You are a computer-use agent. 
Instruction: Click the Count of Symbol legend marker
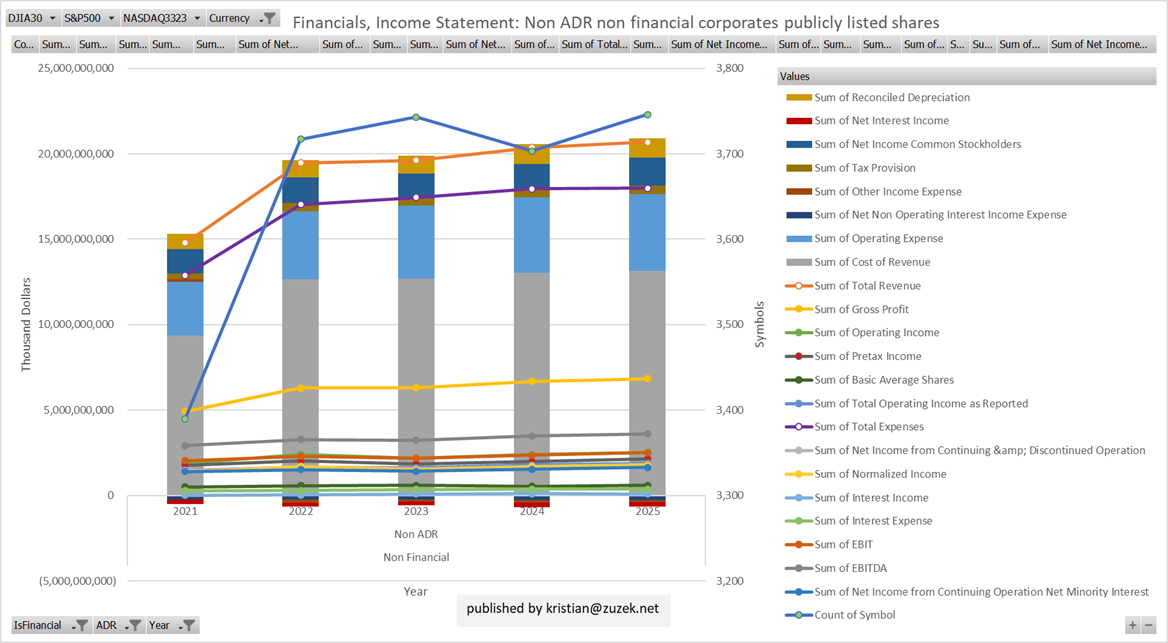pos(799,615)
